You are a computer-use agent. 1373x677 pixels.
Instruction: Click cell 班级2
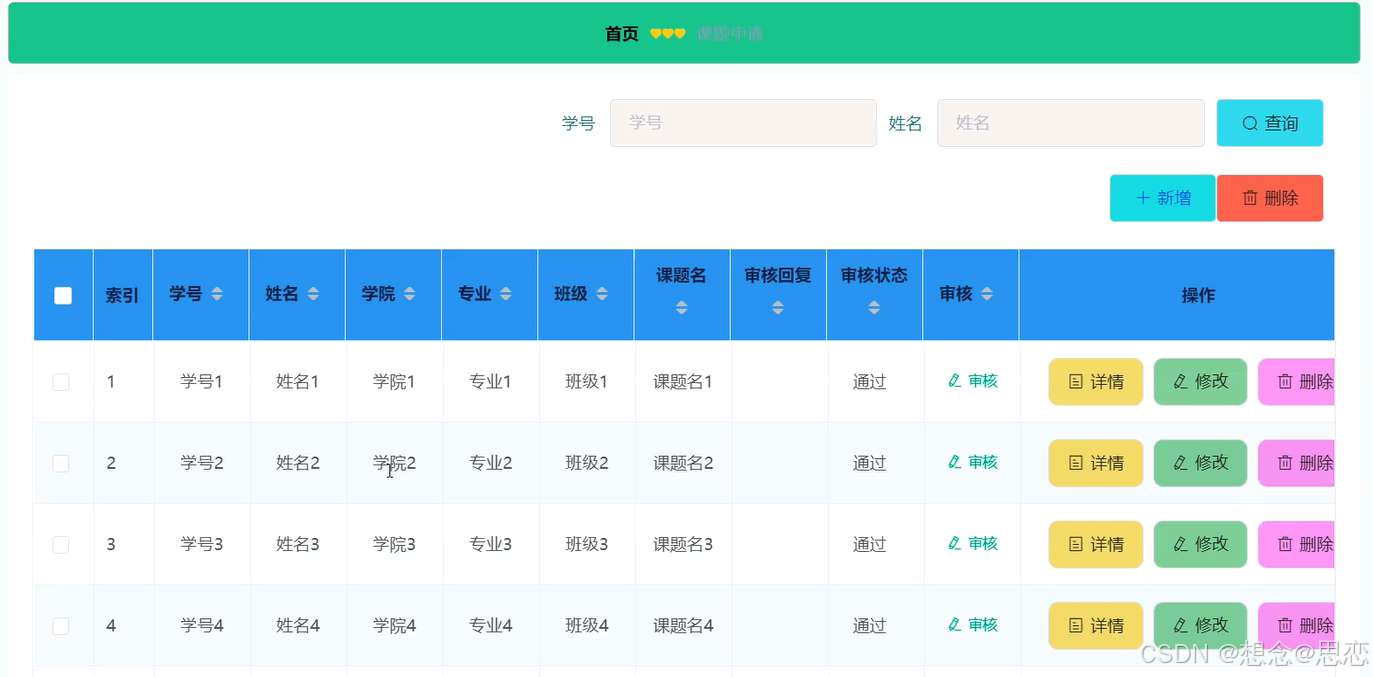click(587, 463)
